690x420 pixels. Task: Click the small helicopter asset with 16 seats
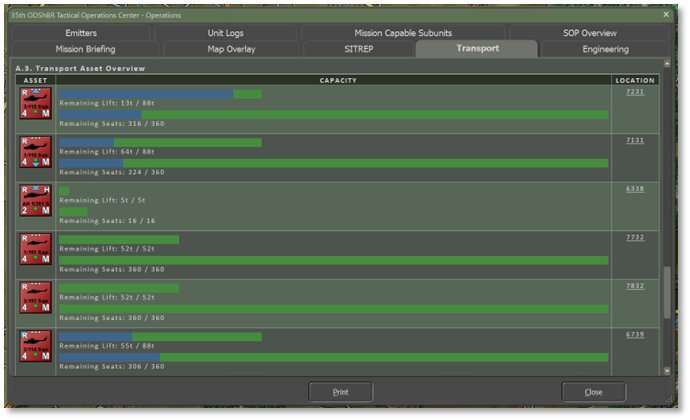(36, 200)
